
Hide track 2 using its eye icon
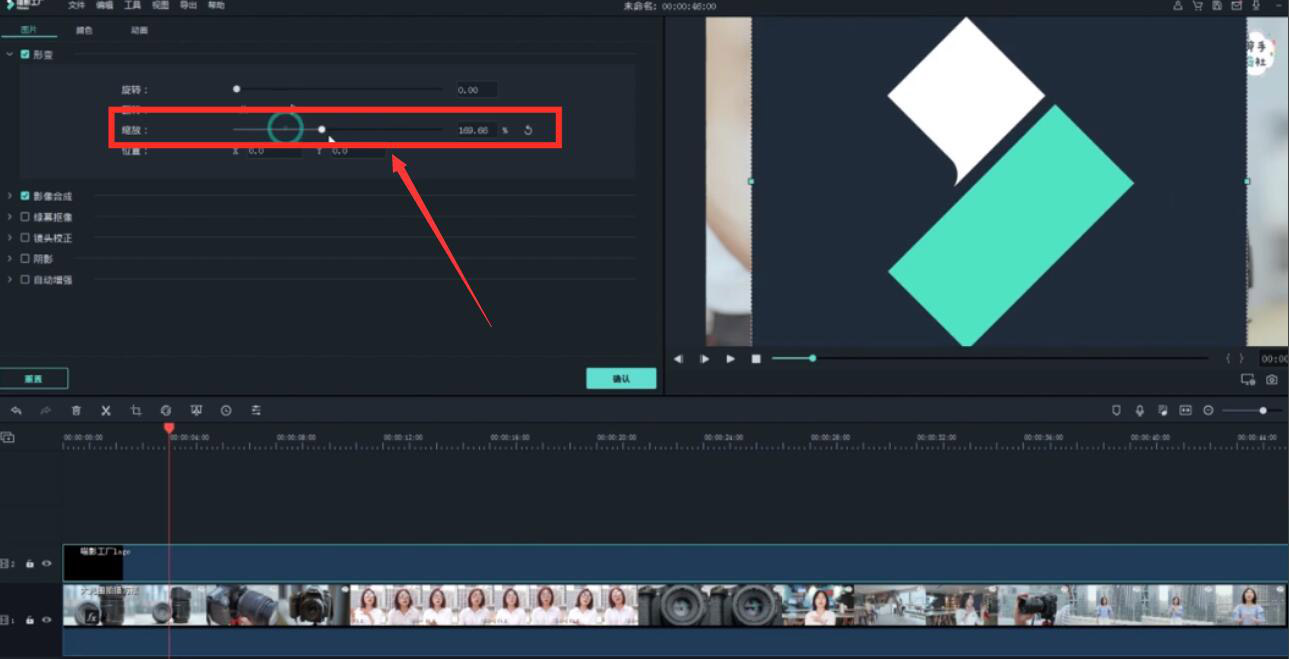click(x=46, y=564)
